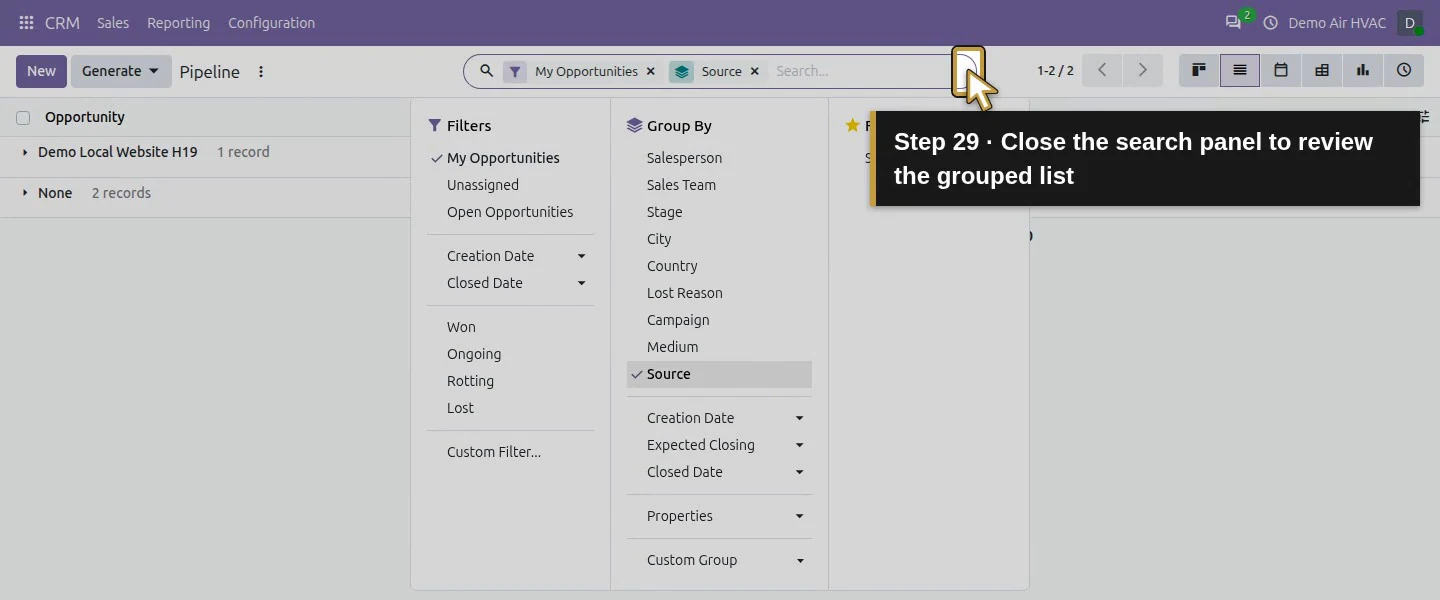Remove the Source group facet
Viewport: 1440px width, 600px height.
pyautogui.click(x=755, y=71)
